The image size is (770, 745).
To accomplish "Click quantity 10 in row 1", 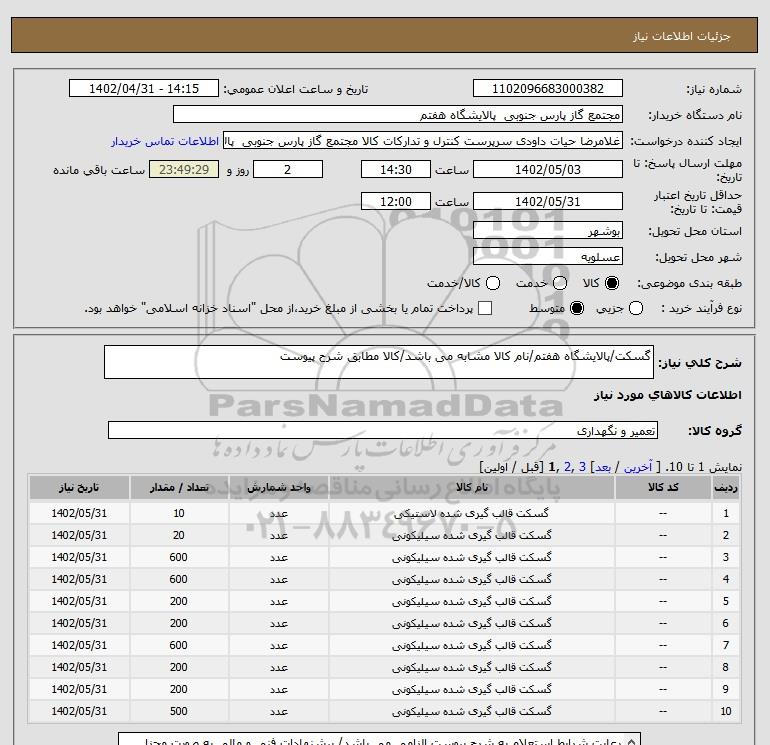I will (179, 513).
